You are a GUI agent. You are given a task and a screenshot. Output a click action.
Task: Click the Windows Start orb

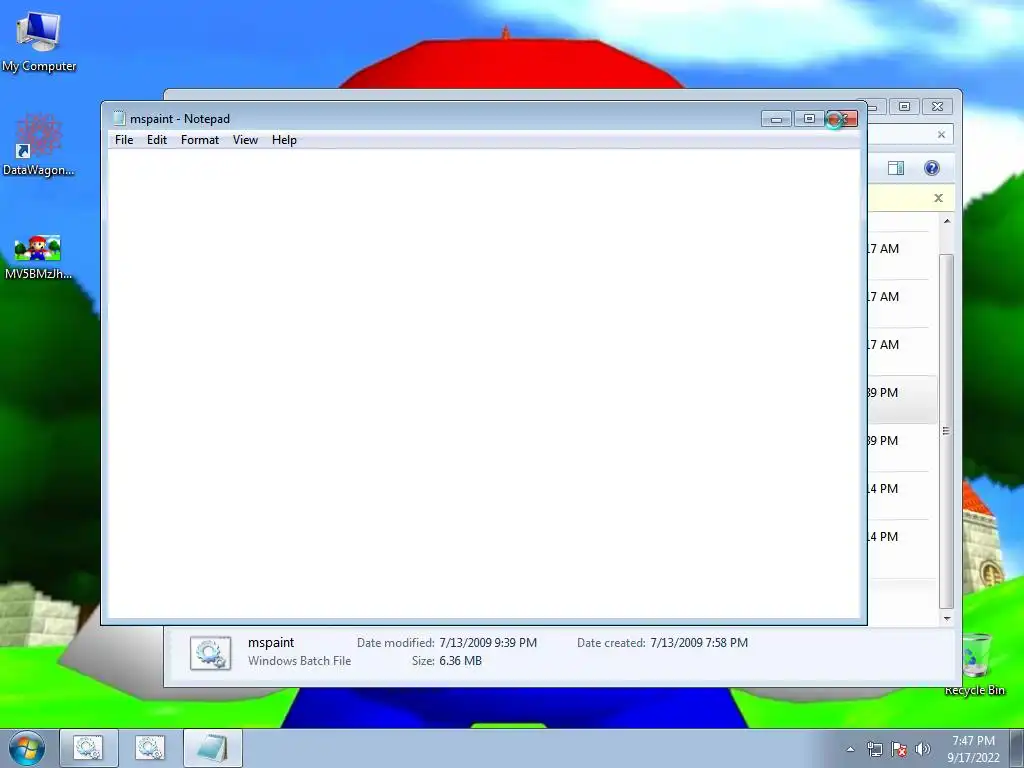[26, 748]
